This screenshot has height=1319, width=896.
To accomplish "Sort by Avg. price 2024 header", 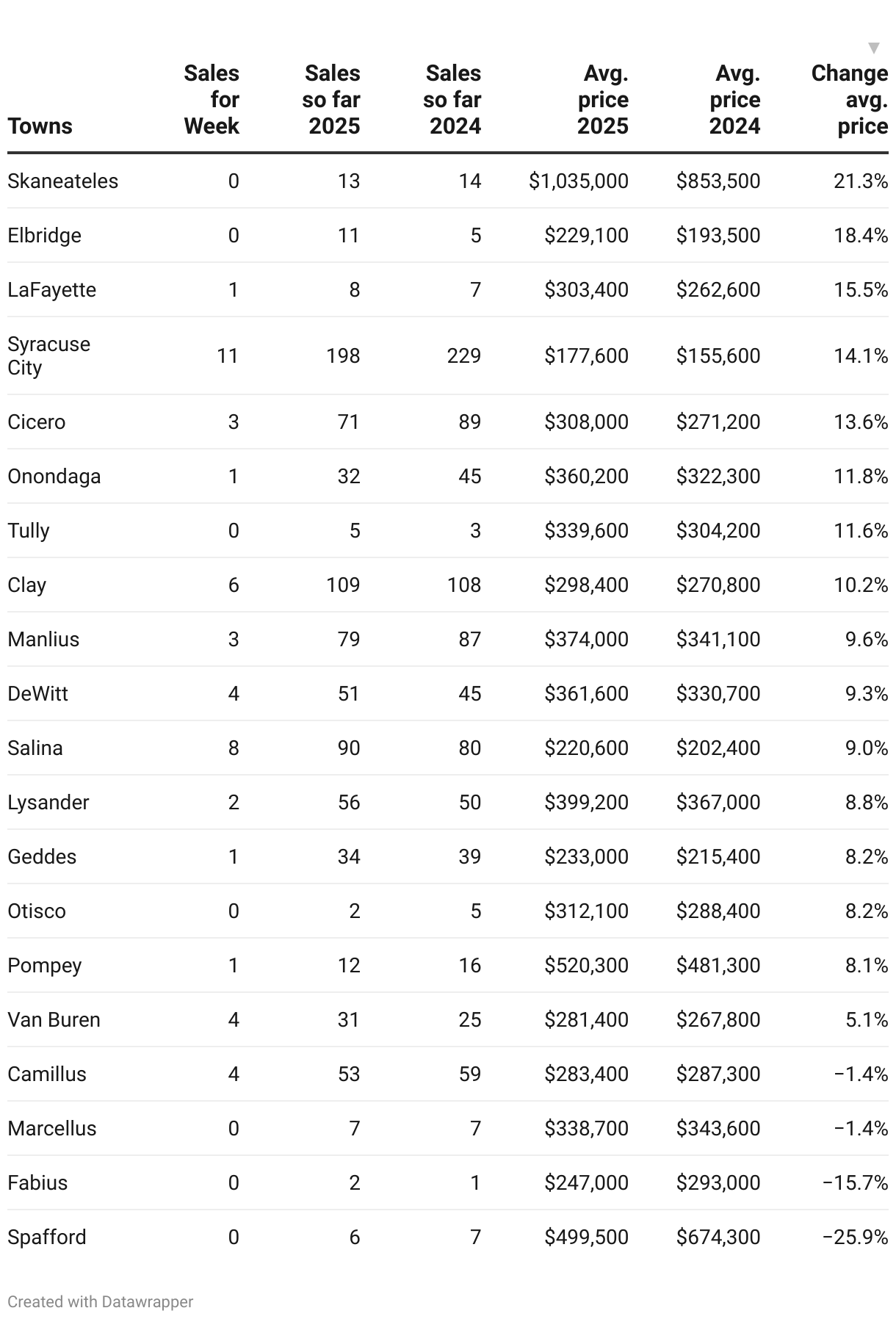I will [x=735, y=100].
